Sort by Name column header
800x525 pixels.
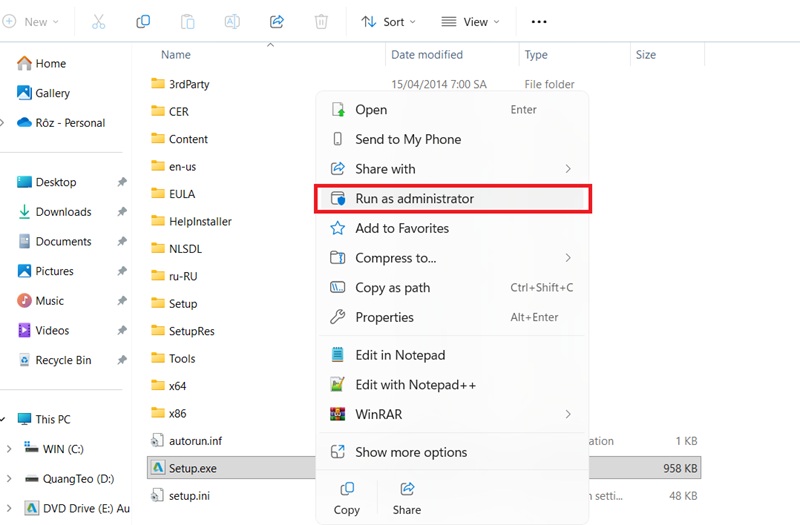[176, 55]
